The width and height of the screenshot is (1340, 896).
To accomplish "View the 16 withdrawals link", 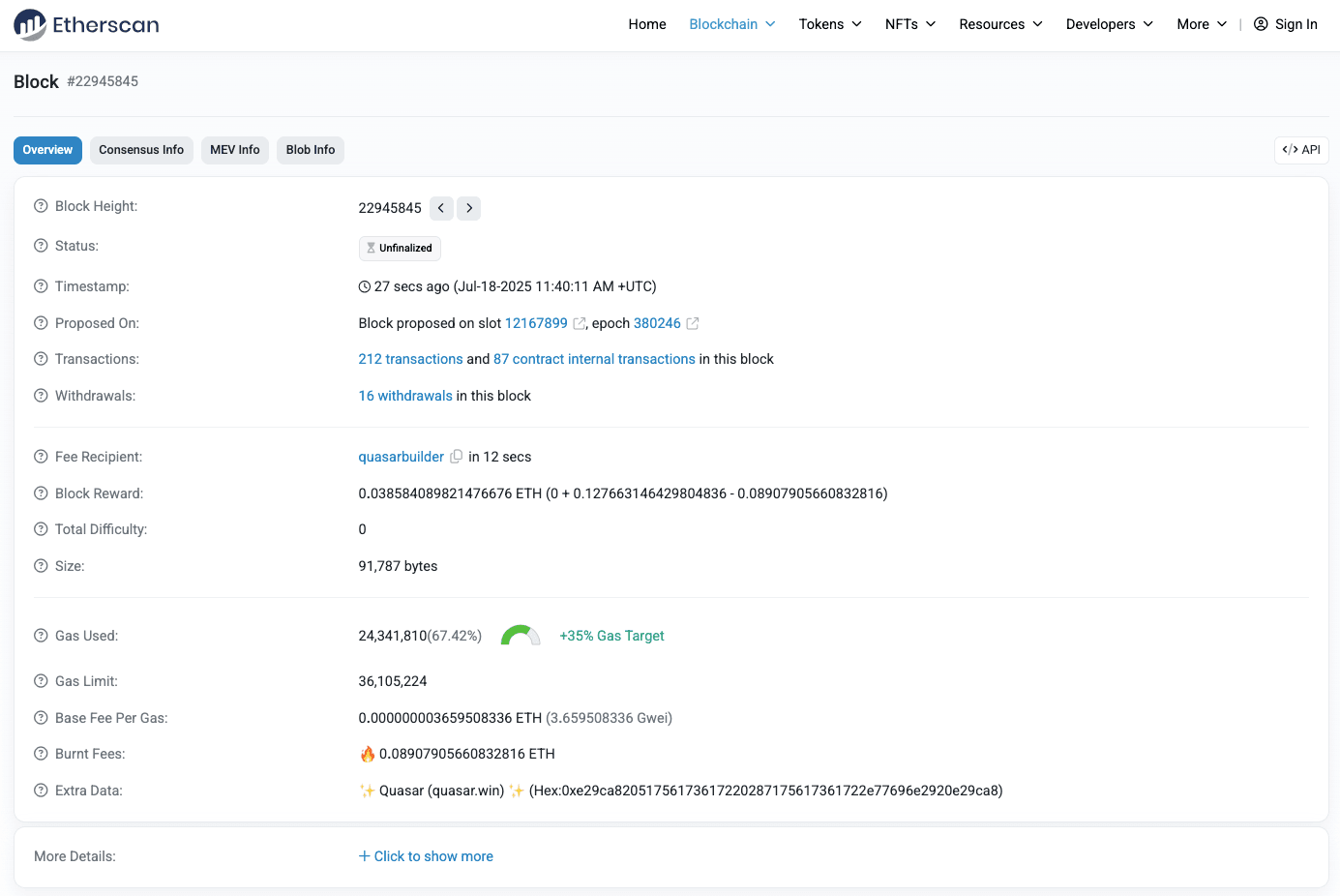I will [405, 396].
